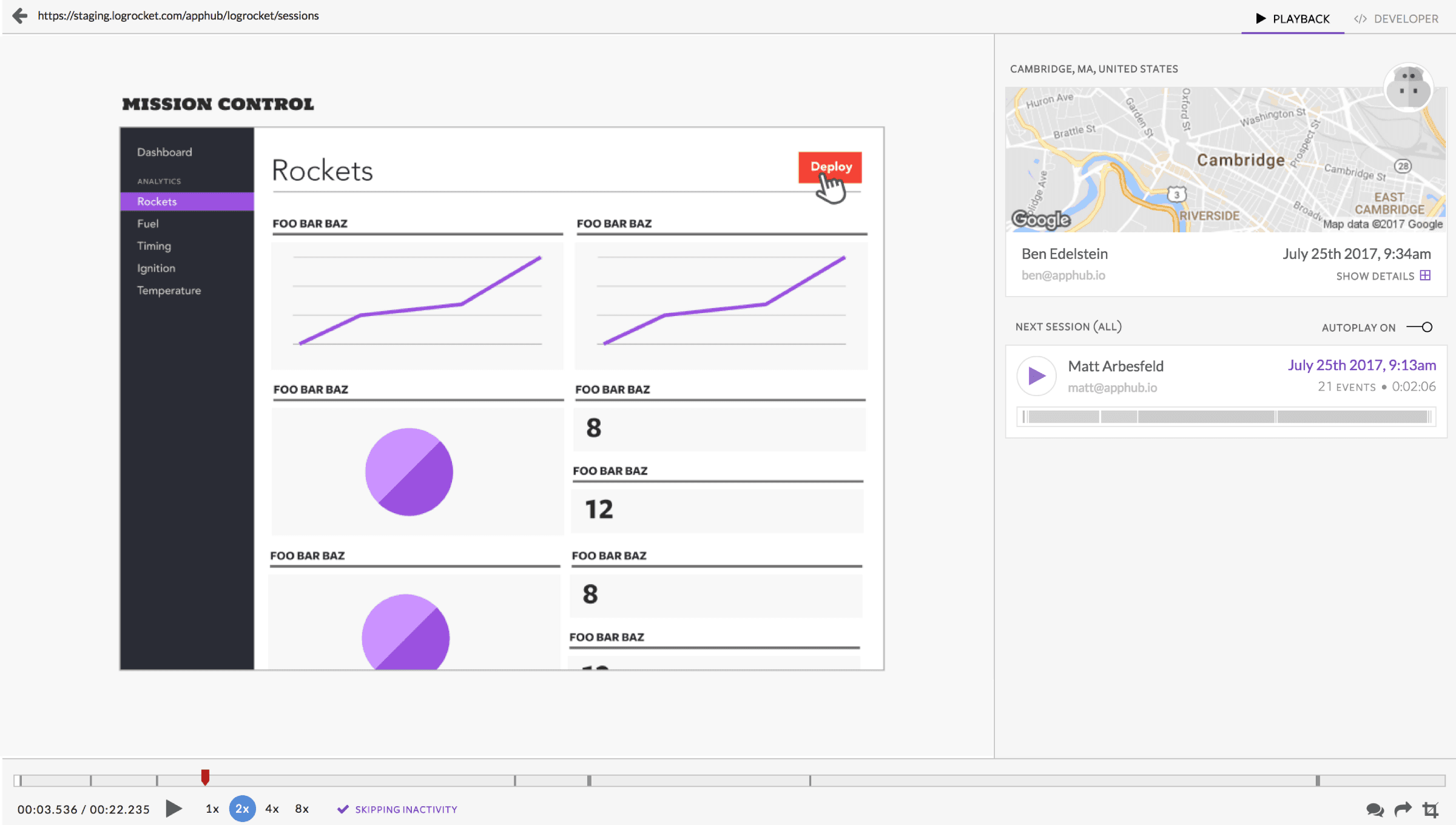This screenshot has width=1456, height=825.
Task: Click the top-left line chart
Action: [x=417, y=305]
